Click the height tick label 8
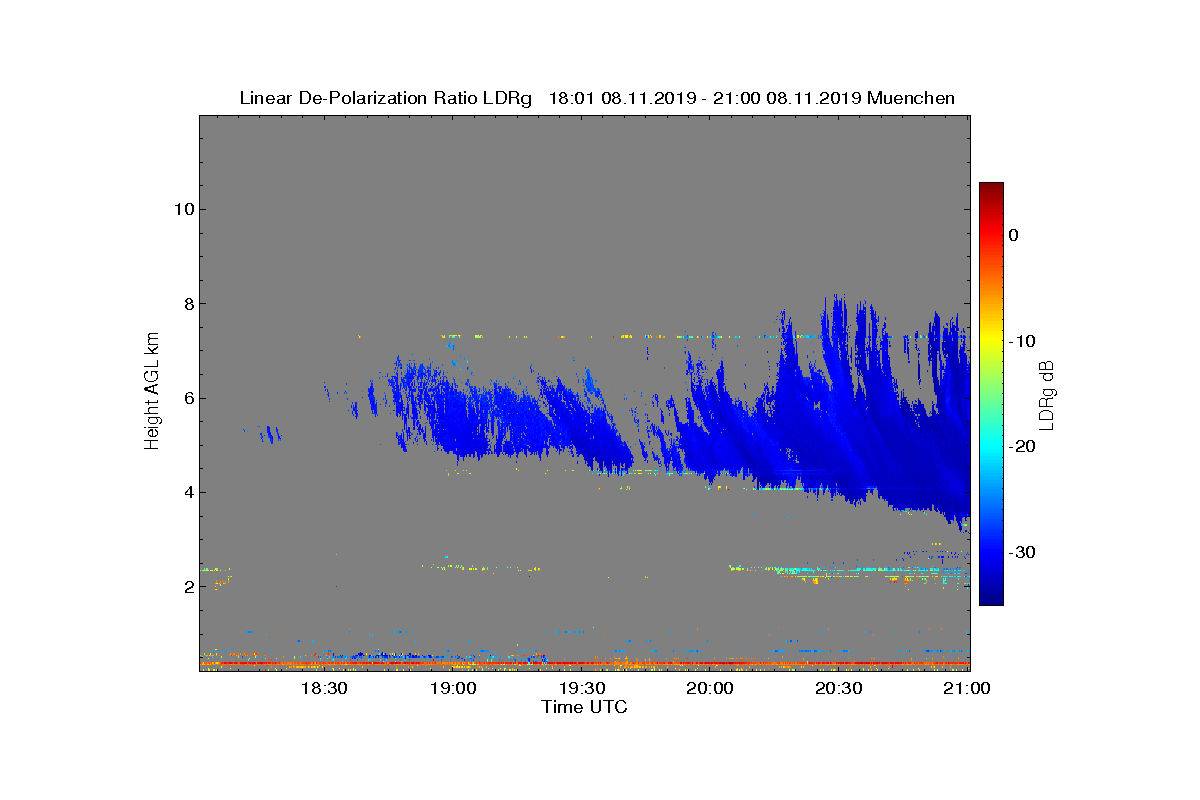 pos(187,304)
